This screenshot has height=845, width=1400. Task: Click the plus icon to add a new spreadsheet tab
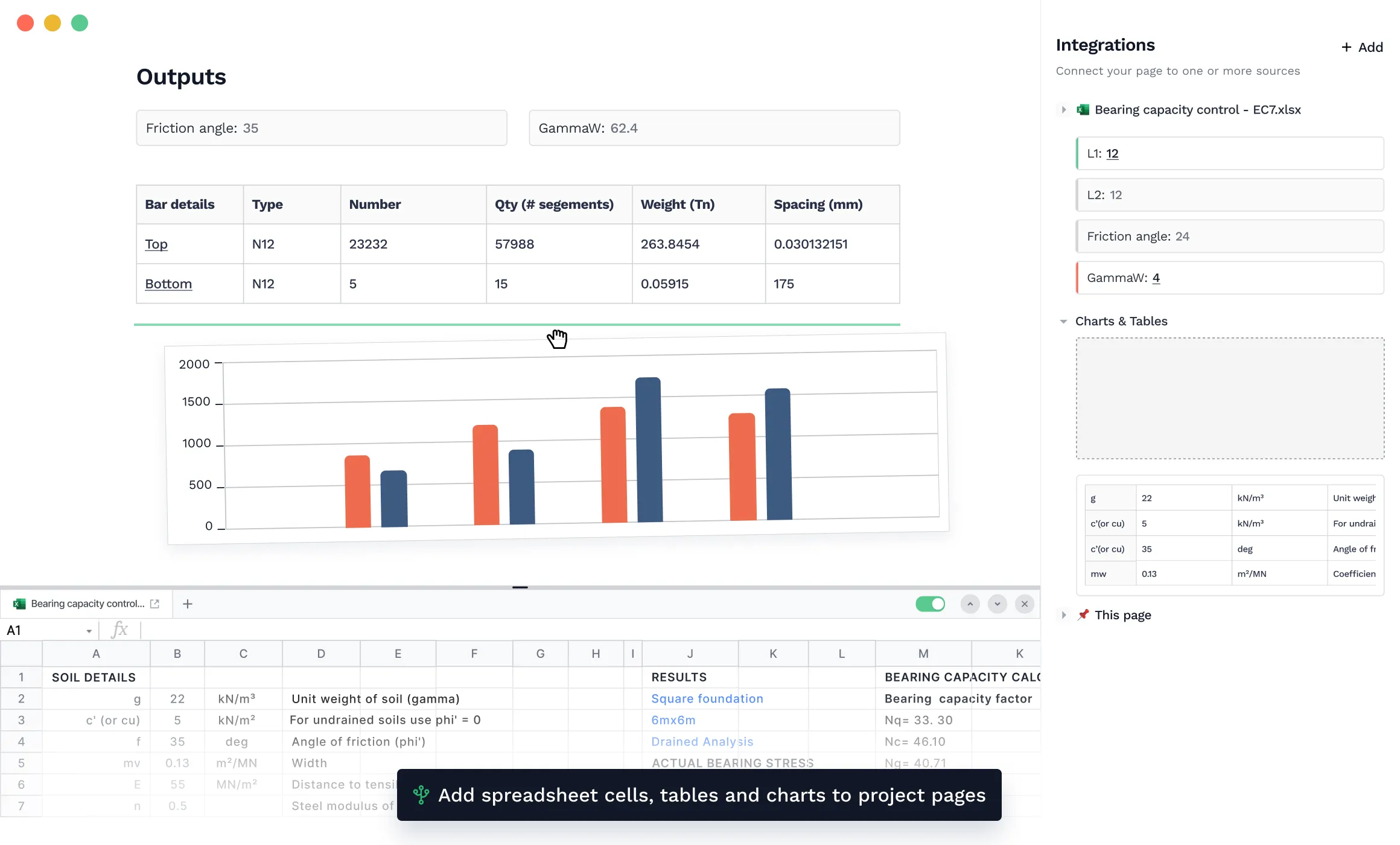pyautogui.click(x=188, y=603)
